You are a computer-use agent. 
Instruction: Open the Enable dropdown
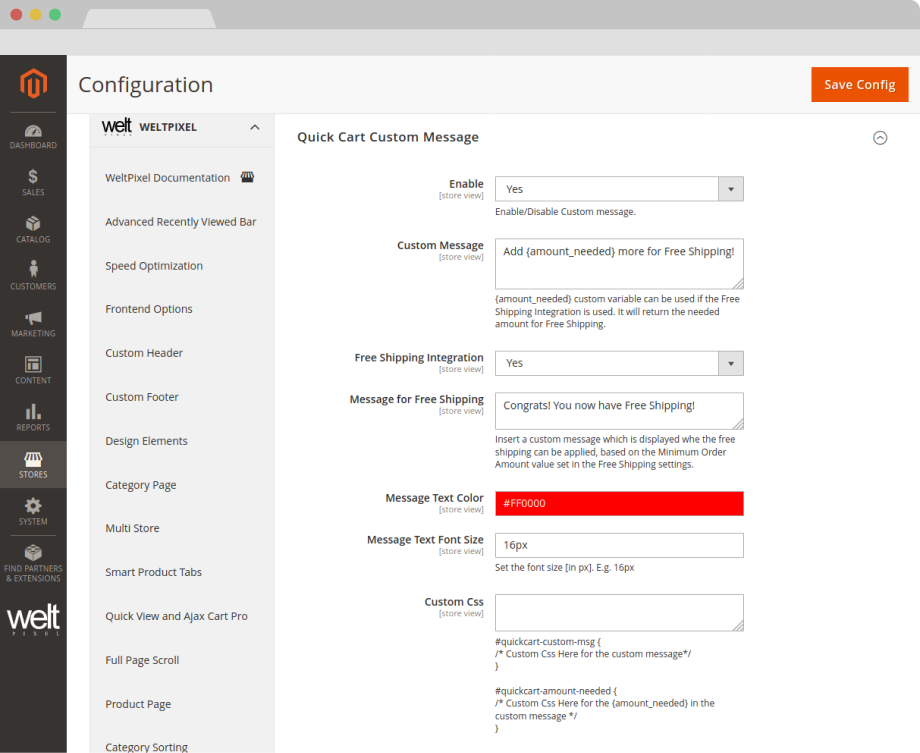point(619,189)
